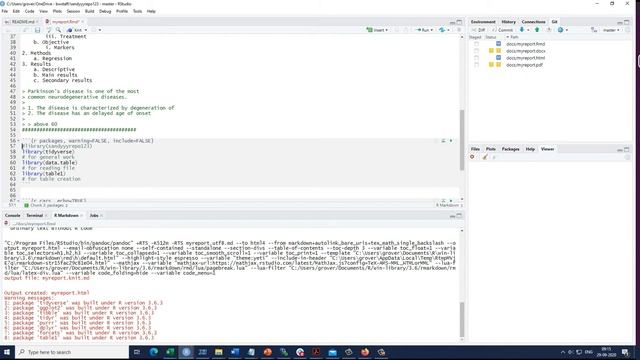The image size is (640, 360).
Task: Click the Windows search box
Action: click(72, 352)
